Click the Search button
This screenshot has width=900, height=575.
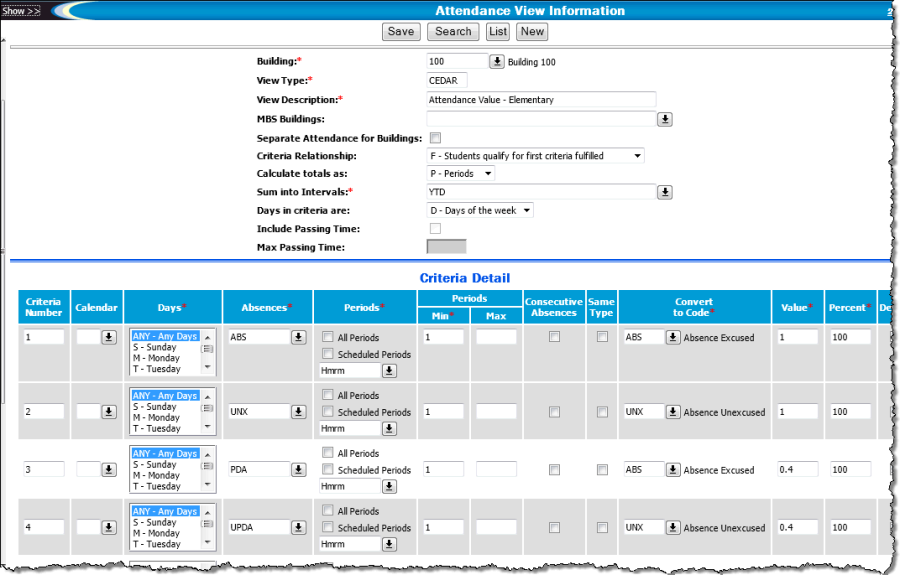[x=453, y=32]
